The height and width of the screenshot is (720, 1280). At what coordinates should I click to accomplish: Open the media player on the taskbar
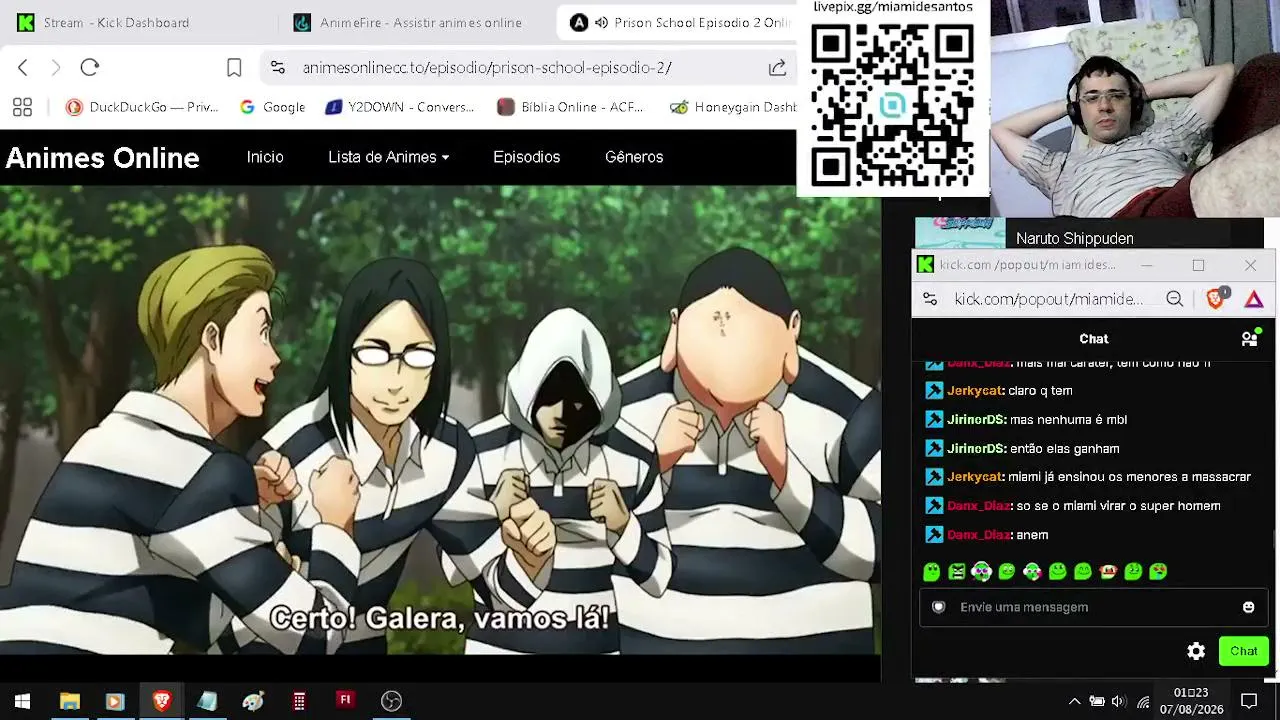click(114, 701)
